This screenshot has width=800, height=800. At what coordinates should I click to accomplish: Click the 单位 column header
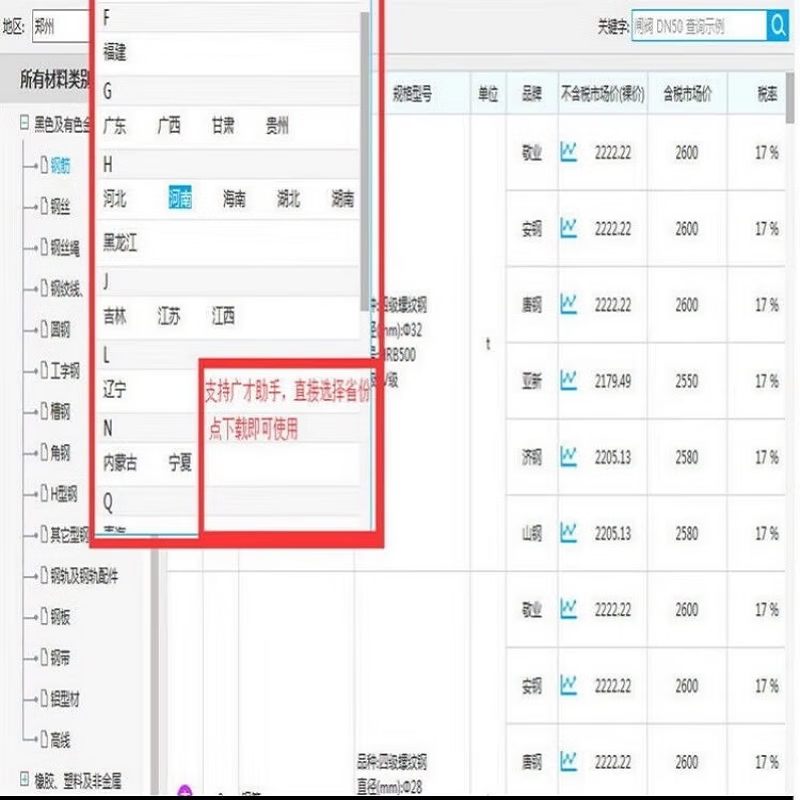[x=488, y=94]
